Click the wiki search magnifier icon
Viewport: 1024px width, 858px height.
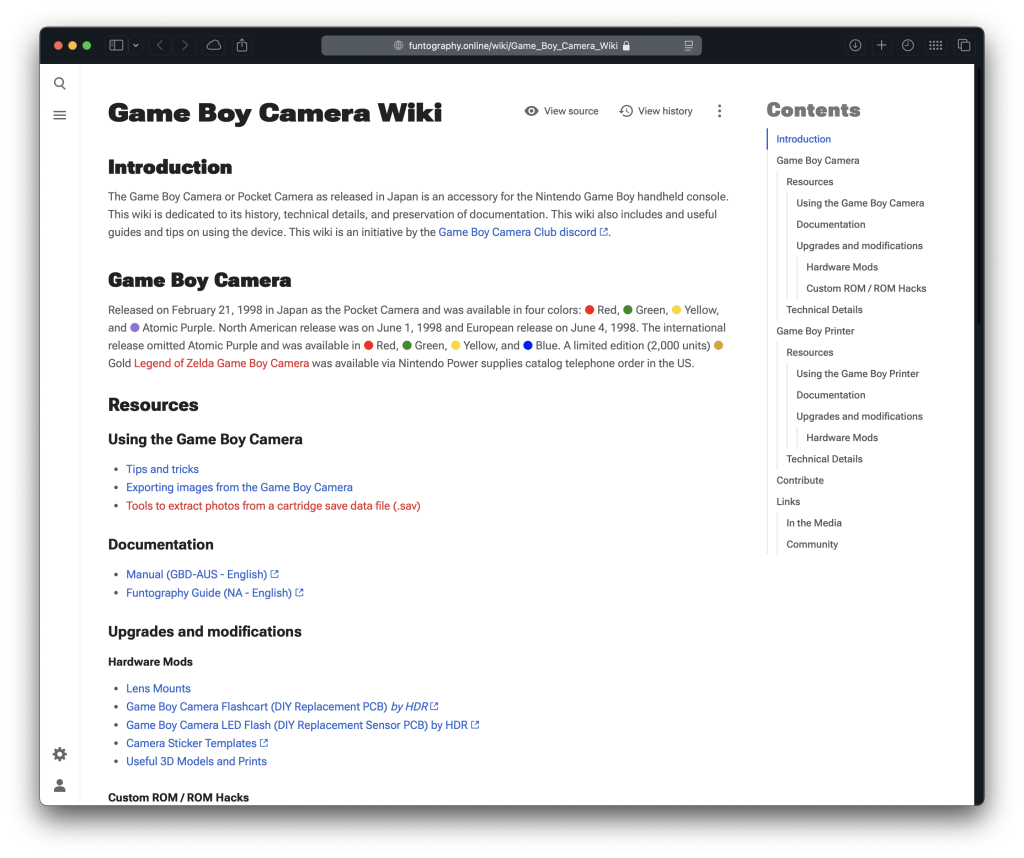coord(60,84)
